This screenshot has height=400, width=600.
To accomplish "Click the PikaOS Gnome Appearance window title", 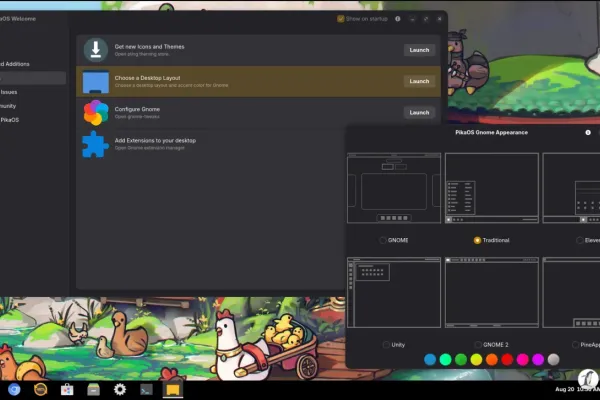I will (491, 132).
